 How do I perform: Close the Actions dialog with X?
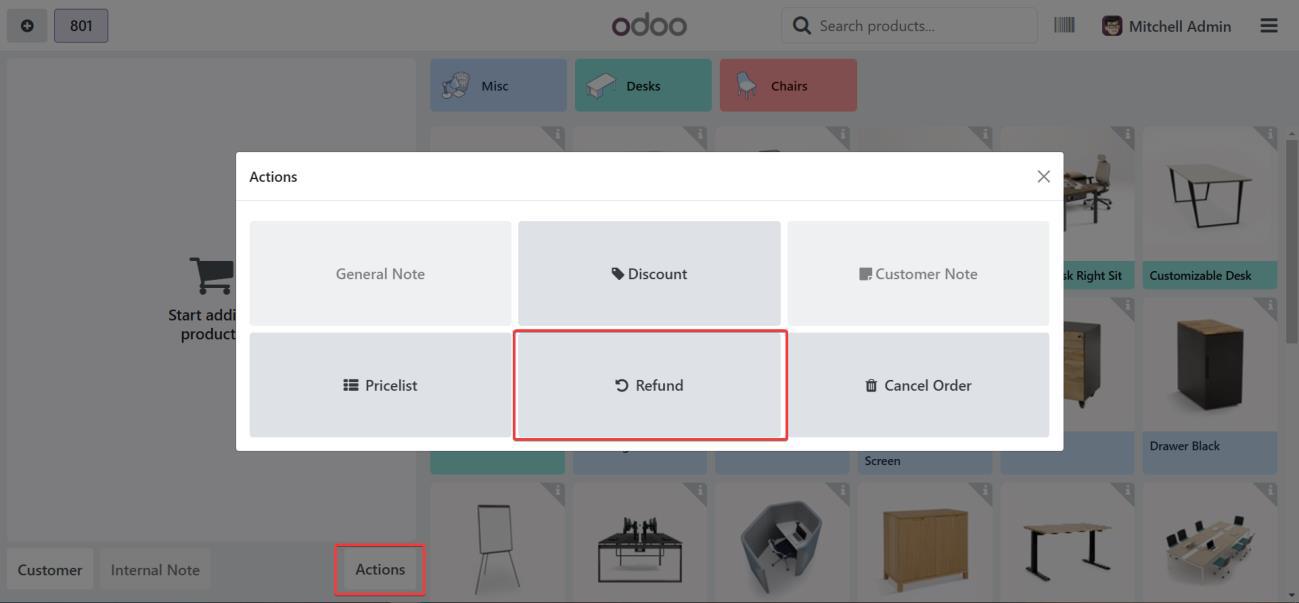(1043, 176)
